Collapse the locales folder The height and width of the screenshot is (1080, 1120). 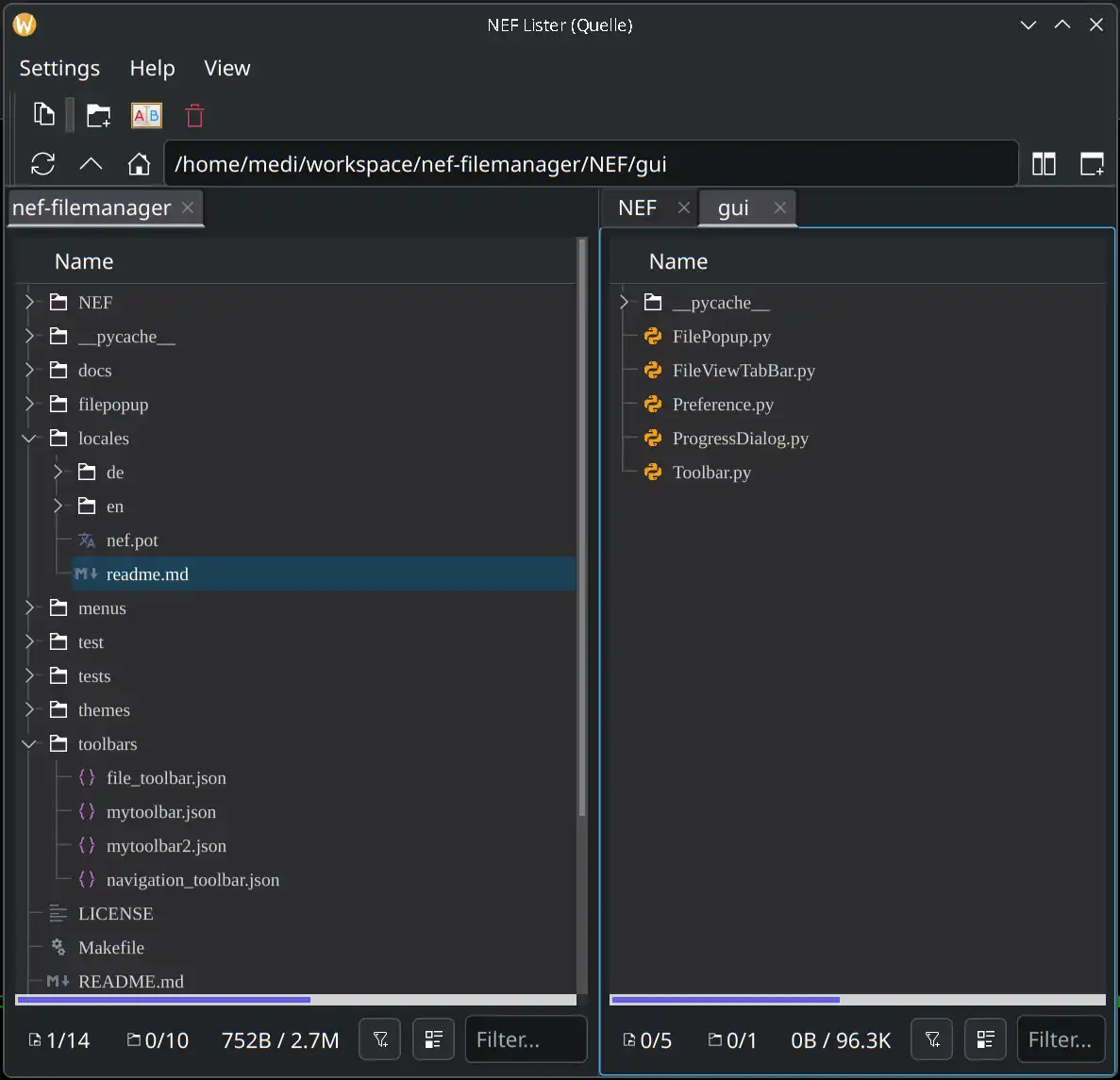29,439
